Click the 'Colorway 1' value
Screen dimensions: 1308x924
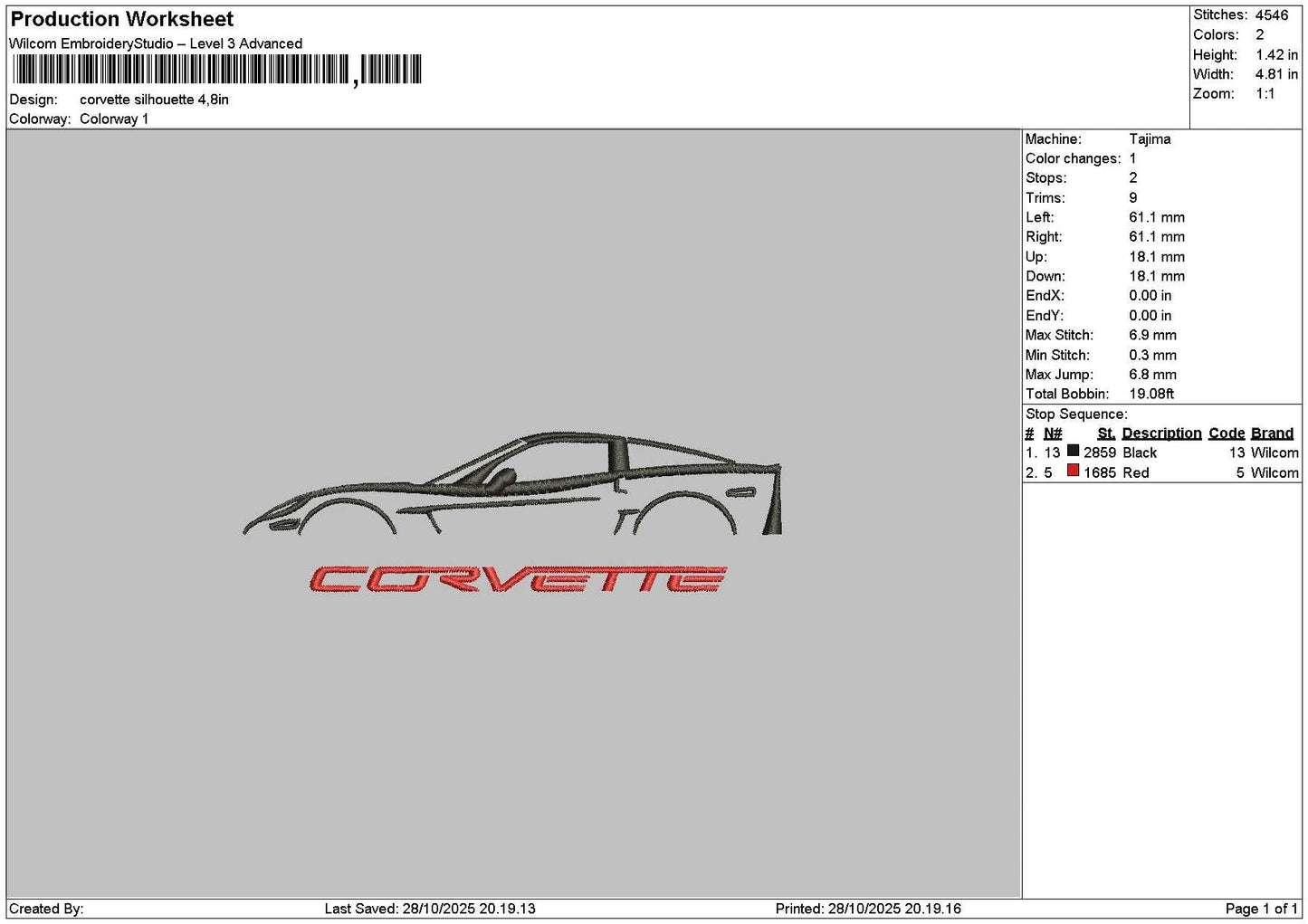click(x=114, y=119)
